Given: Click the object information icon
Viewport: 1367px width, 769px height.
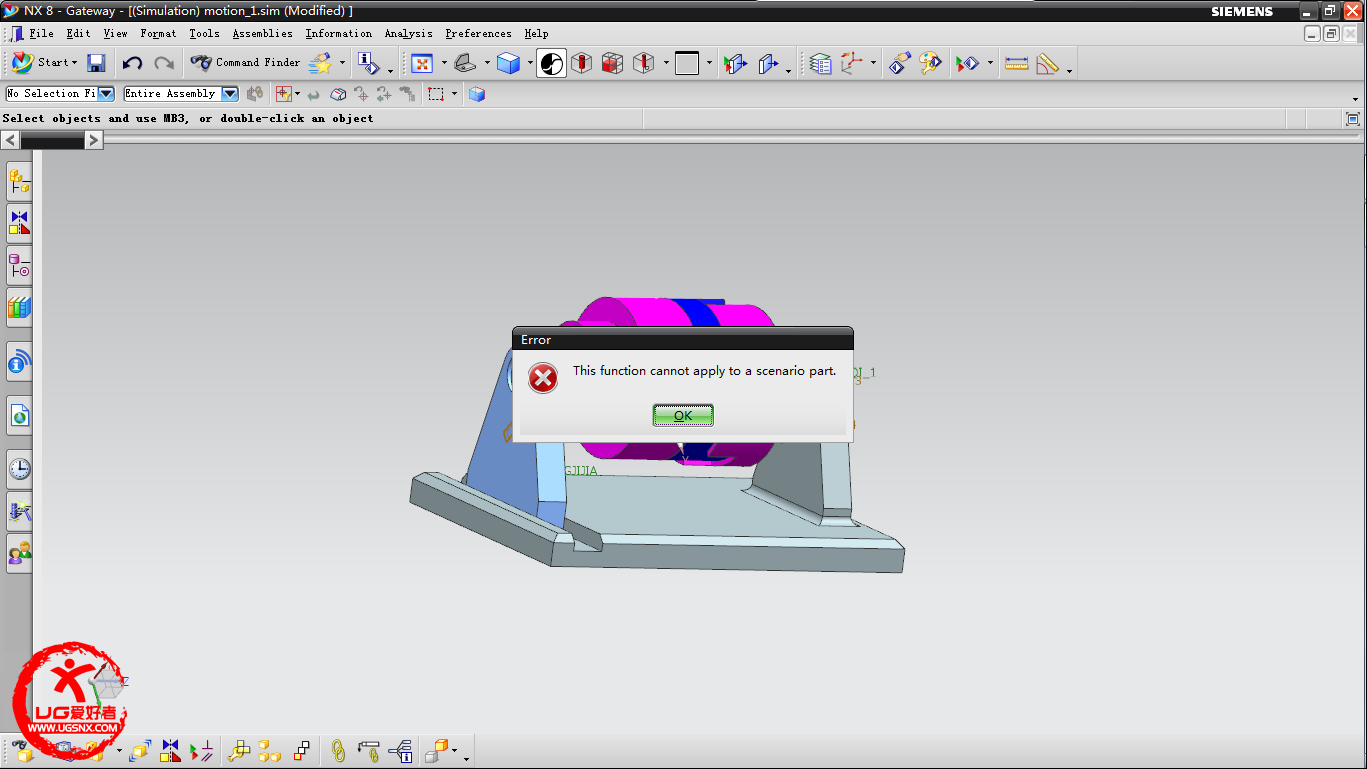Looking at the screenshot, I should click(x=367, y=63).
